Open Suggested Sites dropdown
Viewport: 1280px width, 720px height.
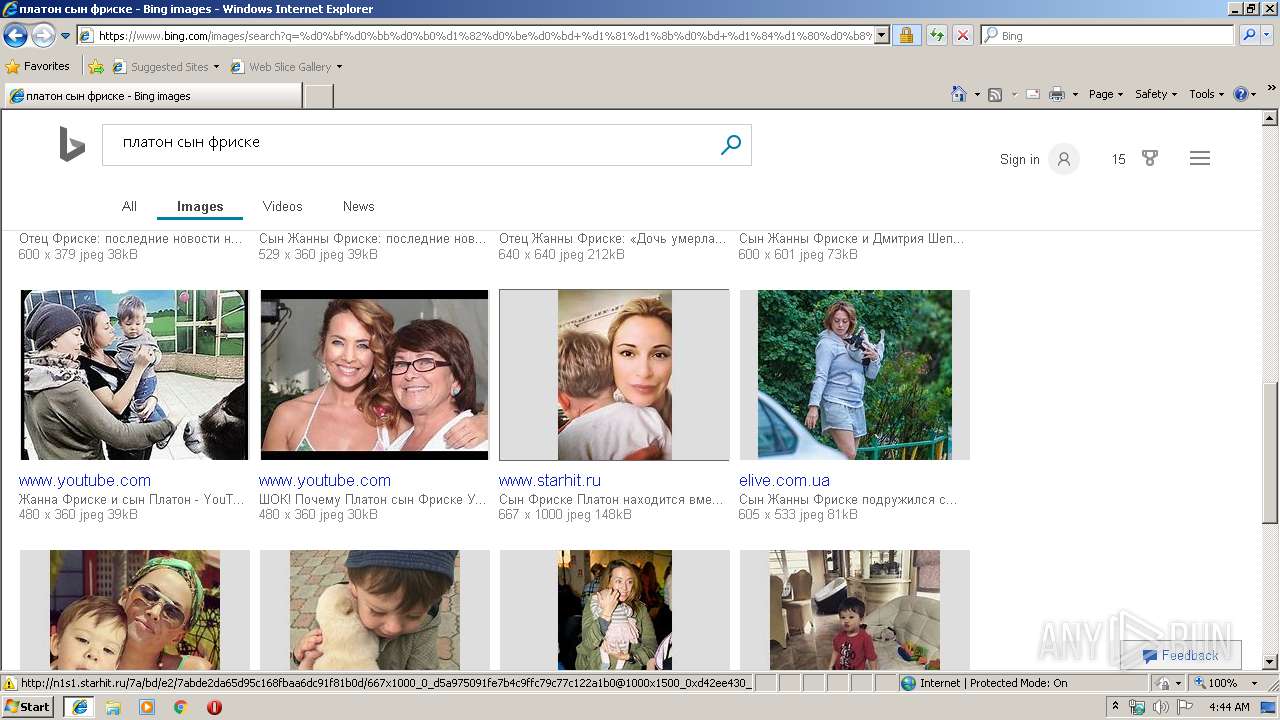(x=165, y=67)
